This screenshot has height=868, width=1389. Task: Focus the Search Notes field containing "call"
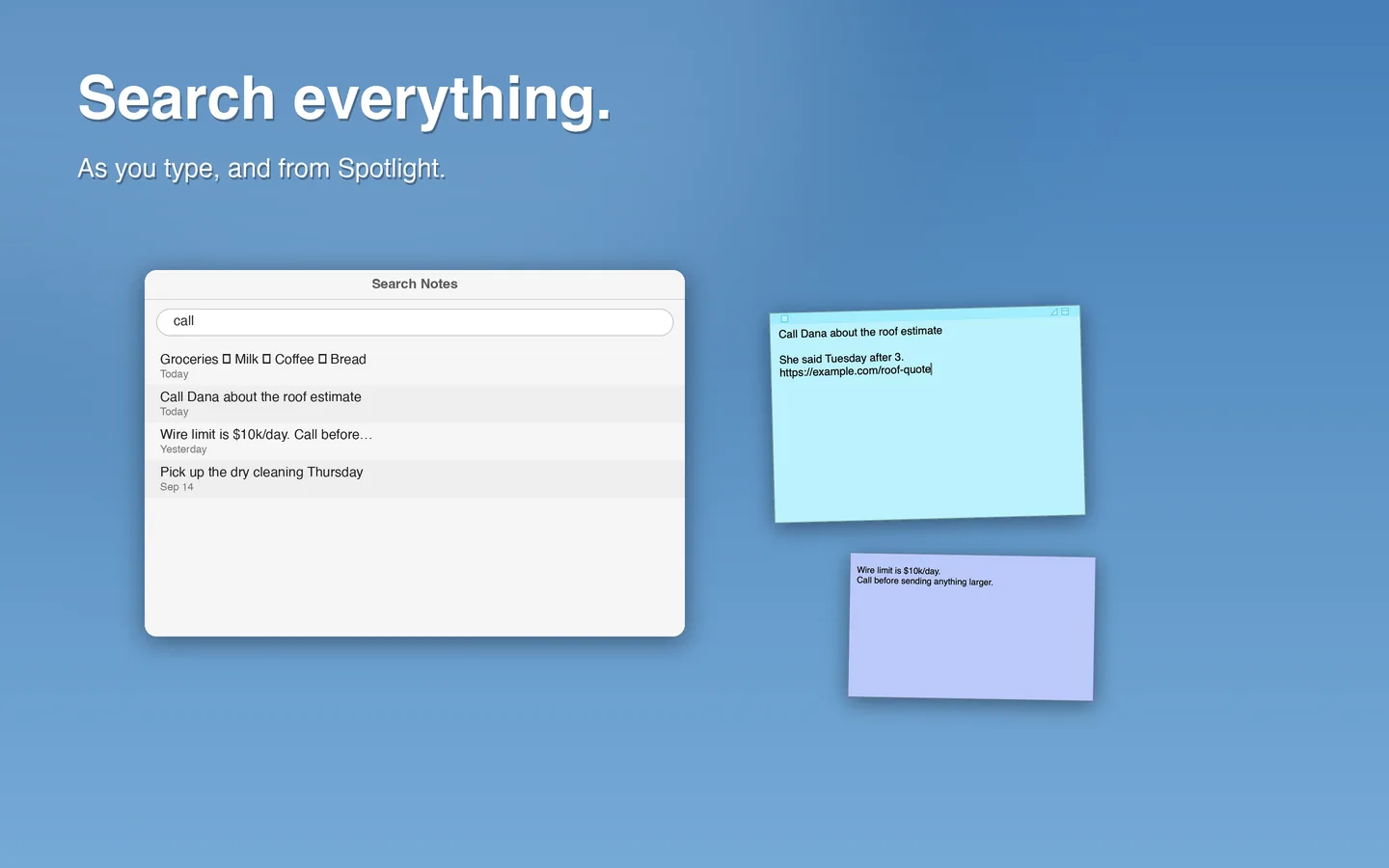(415, 322)
